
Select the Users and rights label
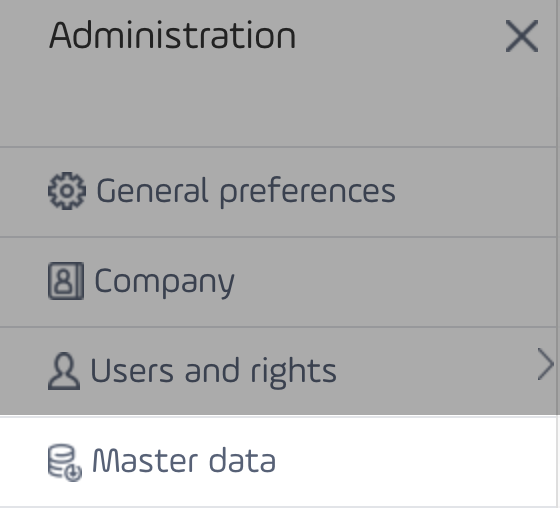pyautogui.click(x=213, y=372)
